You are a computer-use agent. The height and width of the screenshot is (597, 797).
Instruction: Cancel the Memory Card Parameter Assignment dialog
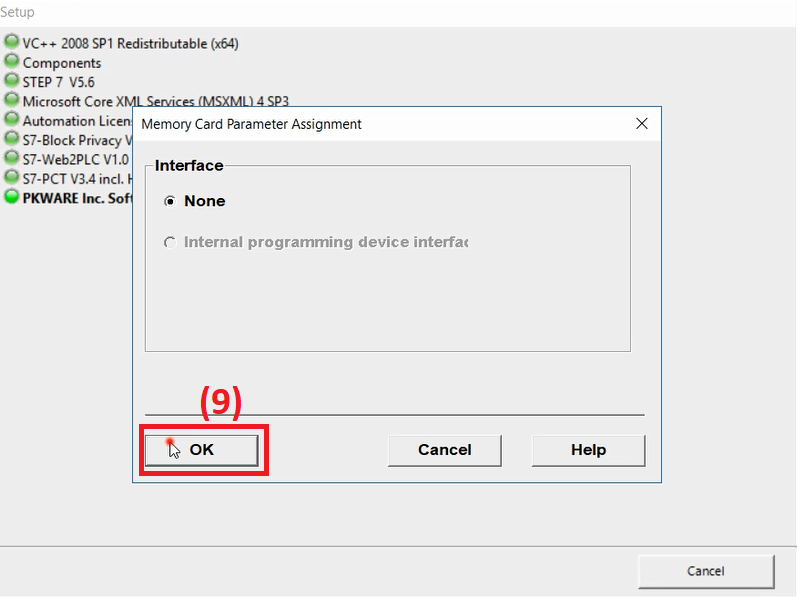(x=444, y=450)
